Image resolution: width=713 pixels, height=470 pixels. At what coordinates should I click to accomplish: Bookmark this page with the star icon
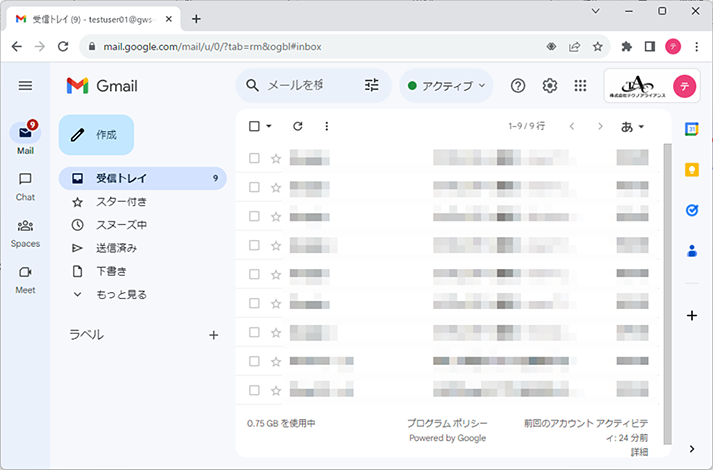[598, 46]
